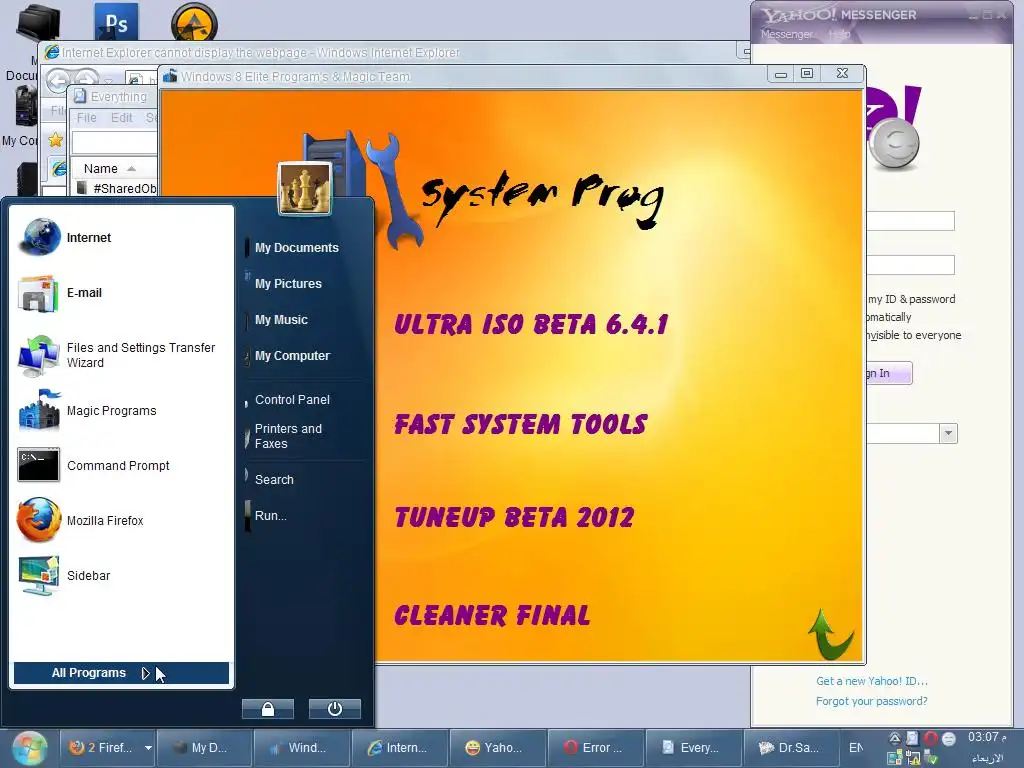
Task: Click the green back arrow in System Prog
Action: 830,633
